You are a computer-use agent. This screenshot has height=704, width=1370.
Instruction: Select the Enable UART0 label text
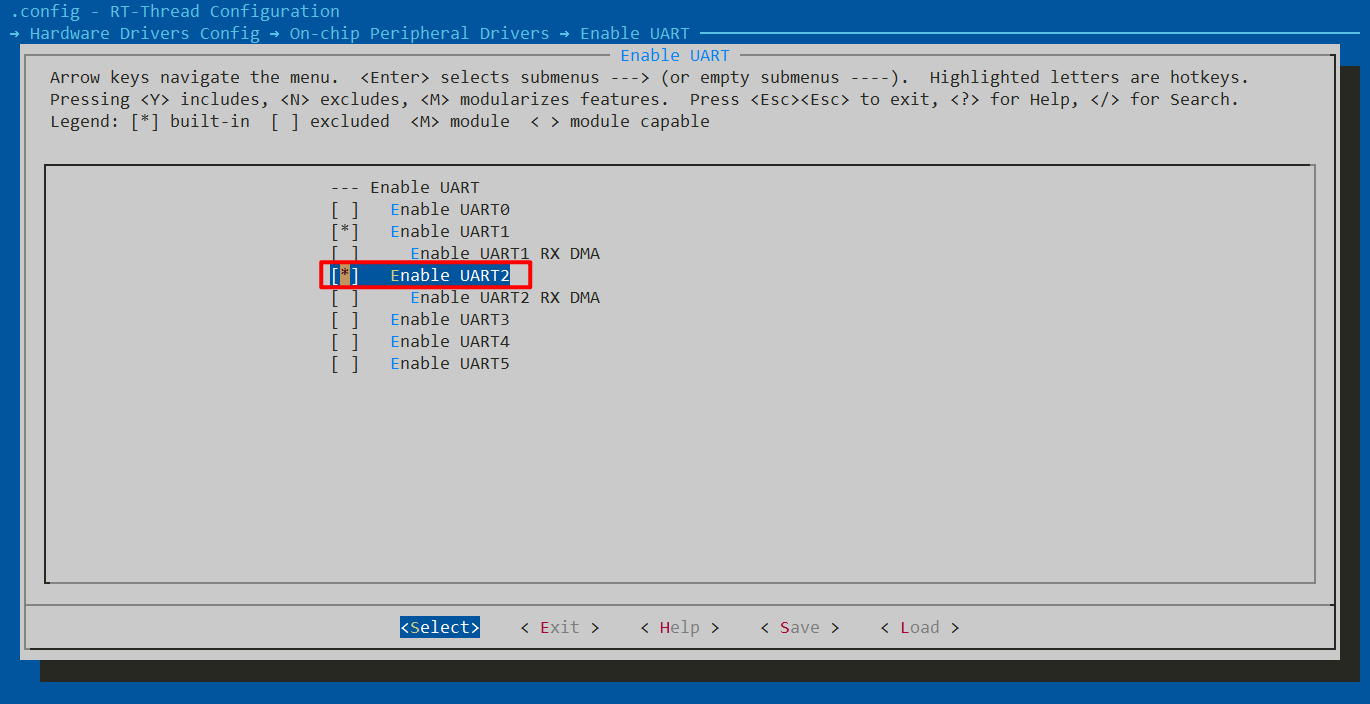450,209
